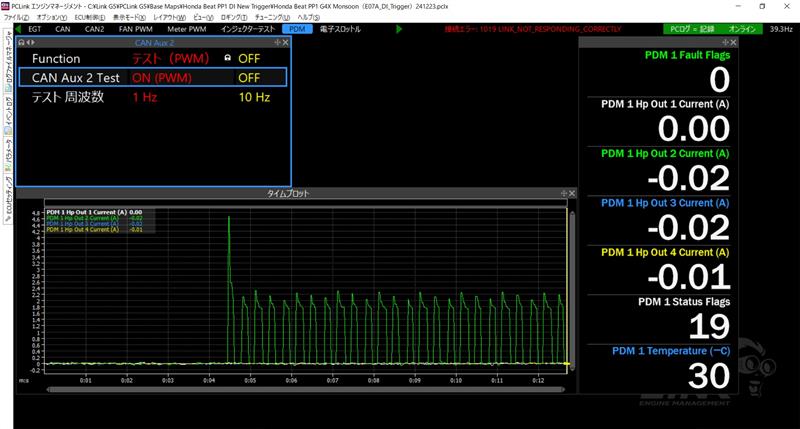This screenshot has height=429, width=800.
Task: Click the move icon in タイムプロット panel header
Action: (564, 193)
